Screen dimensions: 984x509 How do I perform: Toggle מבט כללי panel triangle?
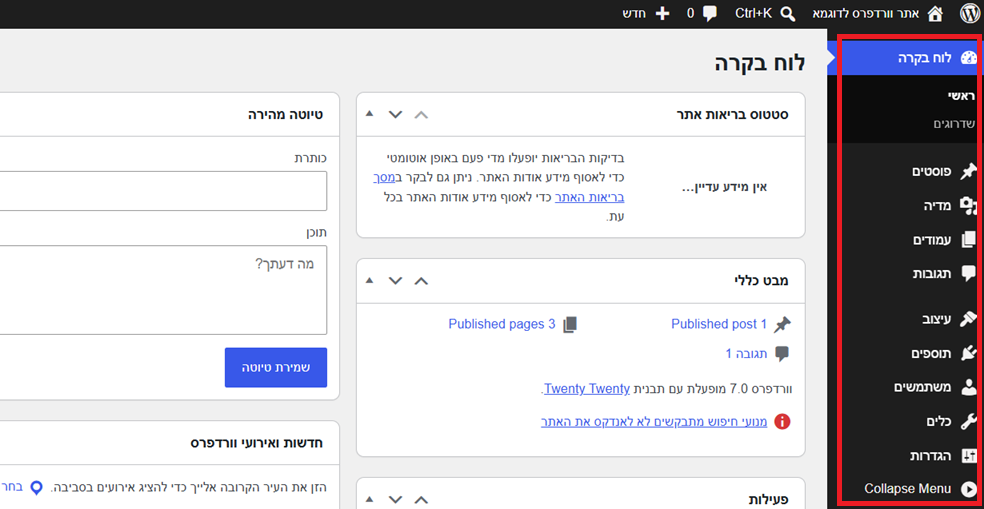point(370,280)
